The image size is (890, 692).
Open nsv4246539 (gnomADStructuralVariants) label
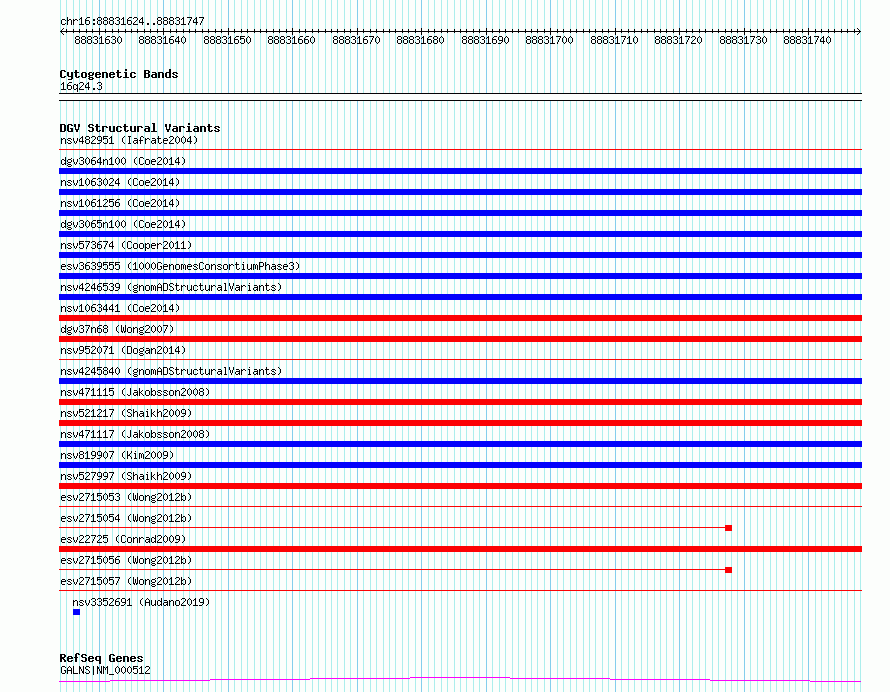click(171, 287)
